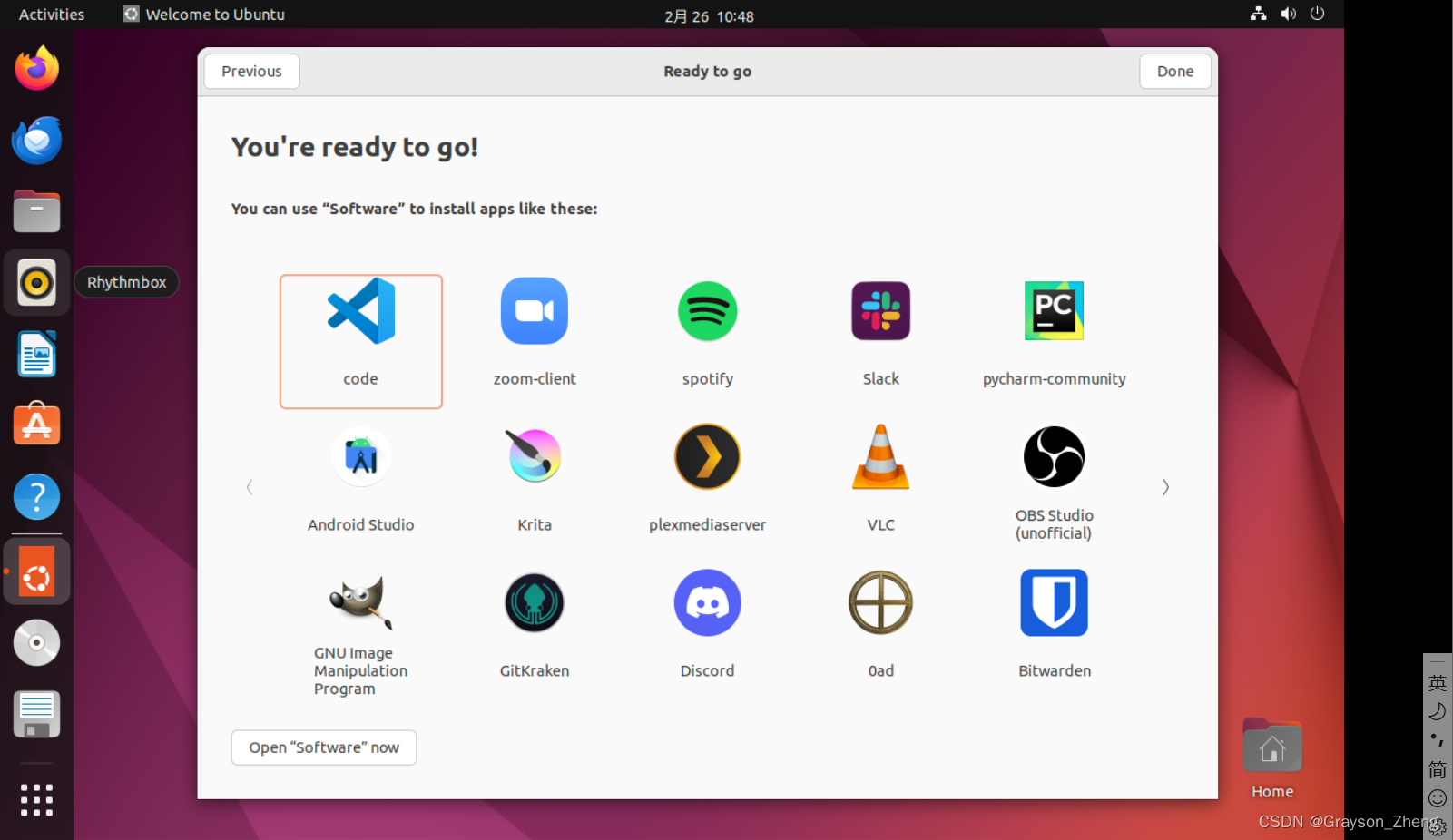The width and height of the screenshot is (1453, 840).
Task: Open the Home folder on desktop
Action: tap(1272, 759)
